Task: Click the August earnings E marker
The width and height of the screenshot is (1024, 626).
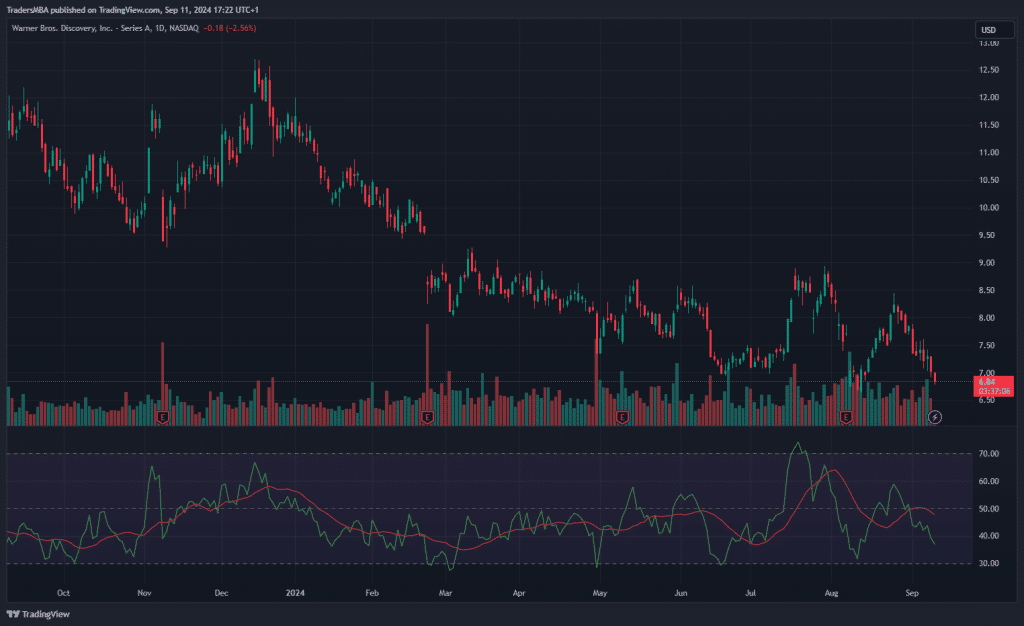Action: pos(846,415)
